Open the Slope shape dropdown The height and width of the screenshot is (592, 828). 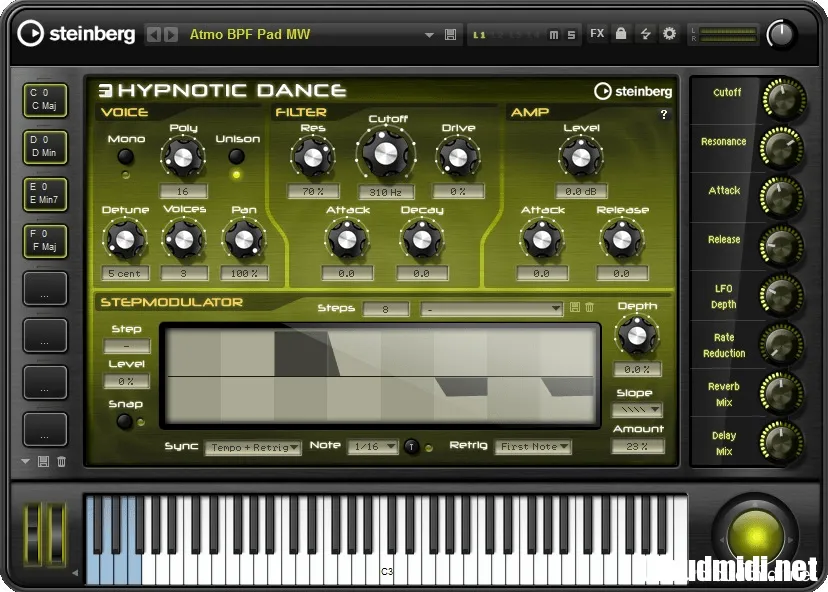click(638, 410)
